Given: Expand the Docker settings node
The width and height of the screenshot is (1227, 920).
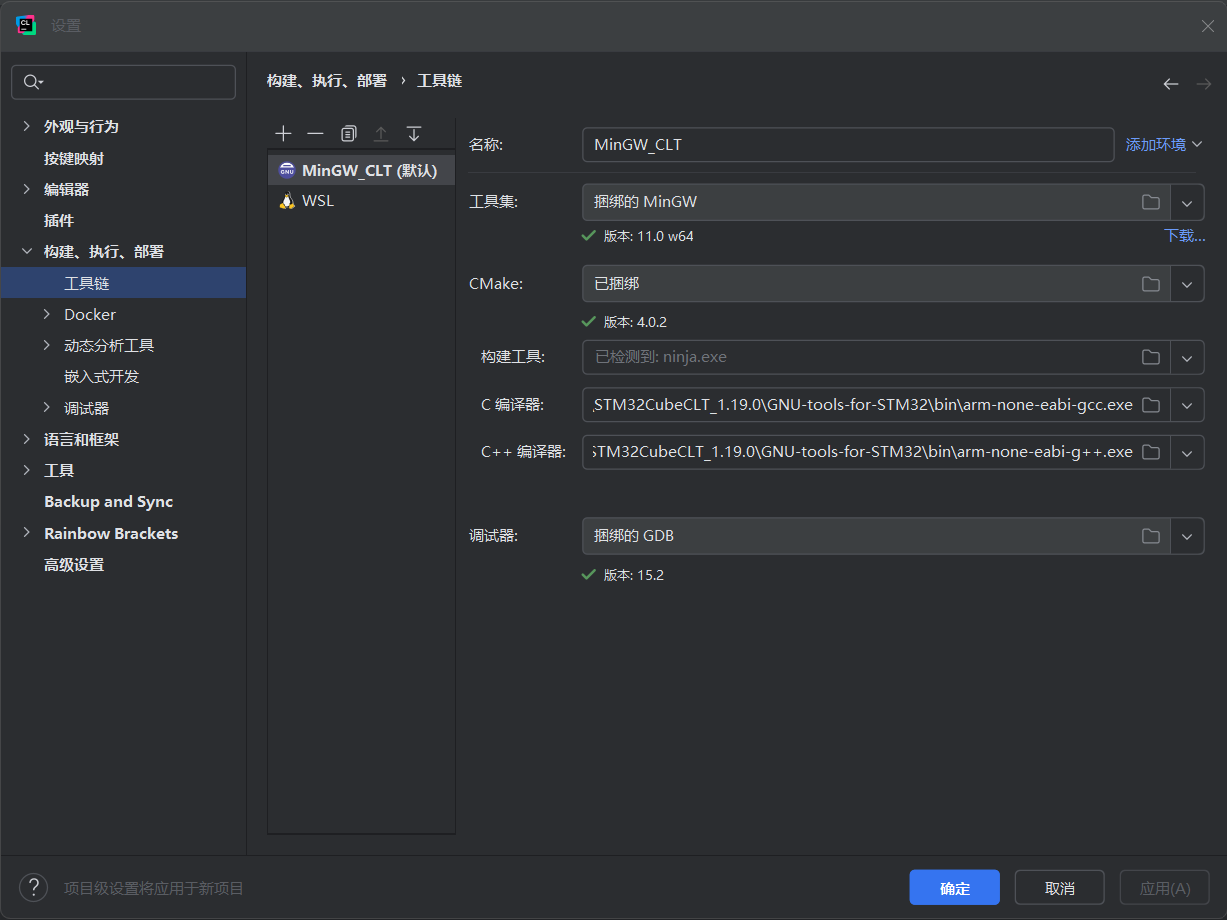Looking at the screenshot, I should click(x=47, y=315).
